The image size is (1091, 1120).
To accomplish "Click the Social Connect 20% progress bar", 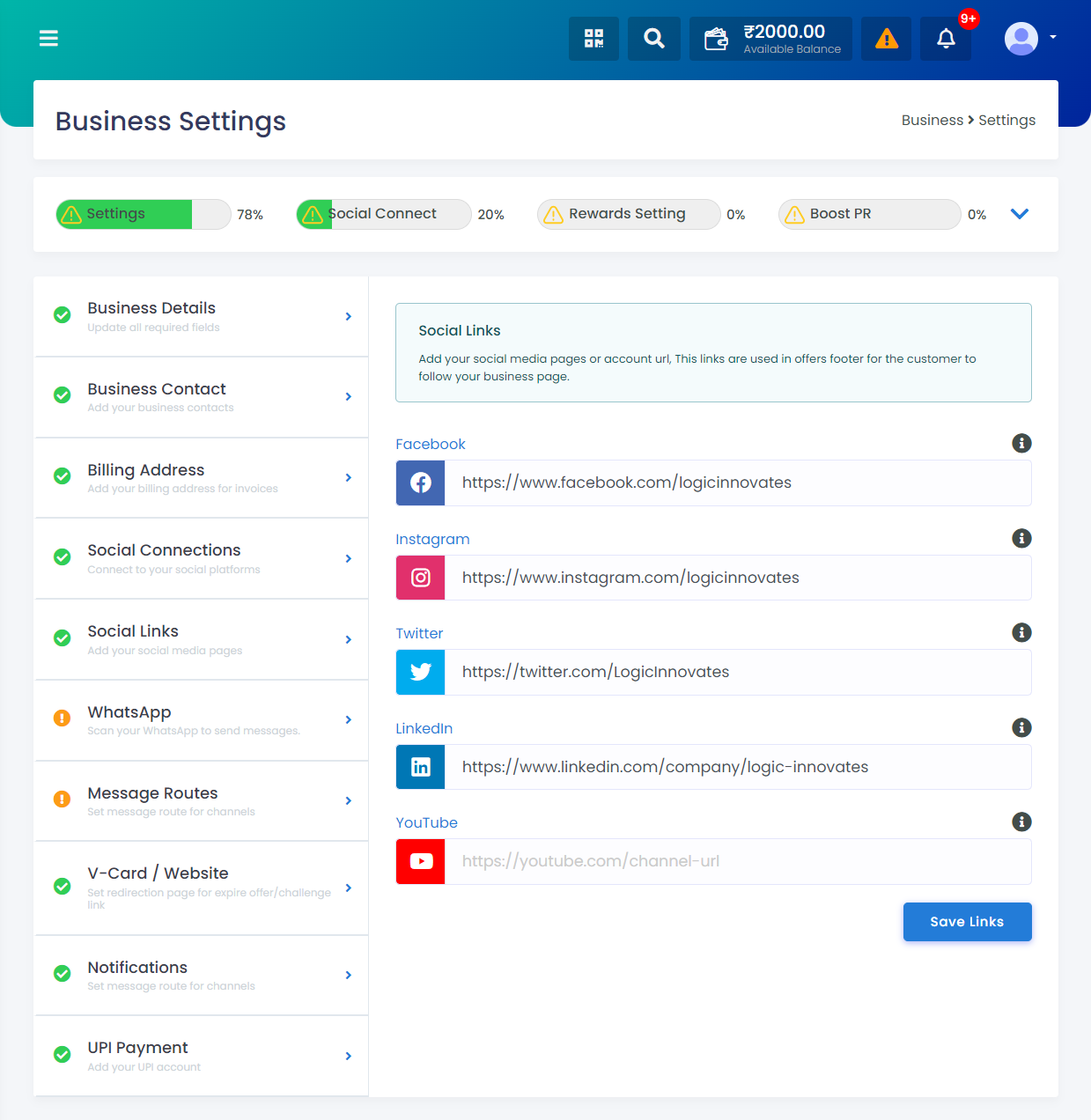I will 384,214.
